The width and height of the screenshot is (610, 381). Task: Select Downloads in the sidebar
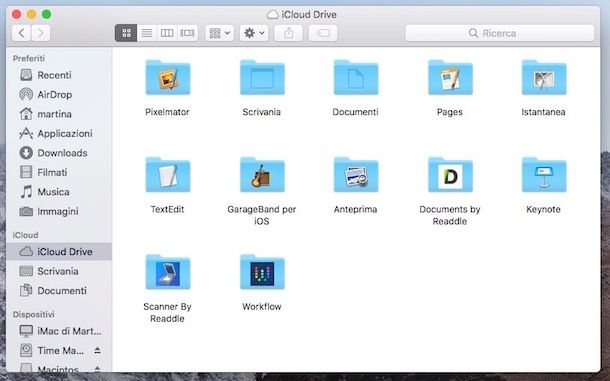pyautogui.click(x=59, y=153)
